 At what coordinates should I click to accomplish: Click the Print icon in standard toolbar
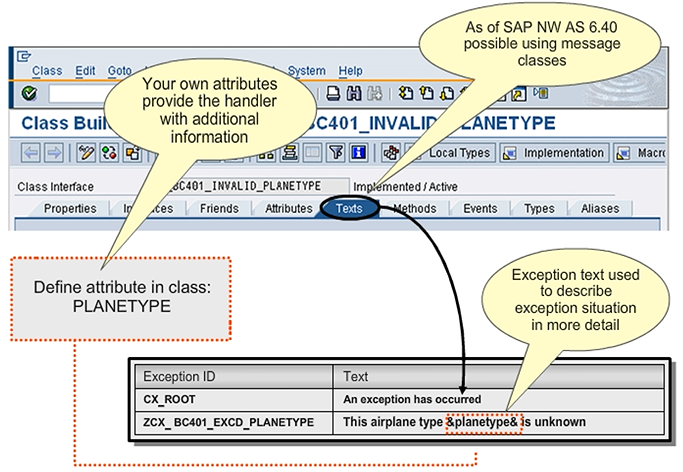pyautogui.click(x=333, y=93)
